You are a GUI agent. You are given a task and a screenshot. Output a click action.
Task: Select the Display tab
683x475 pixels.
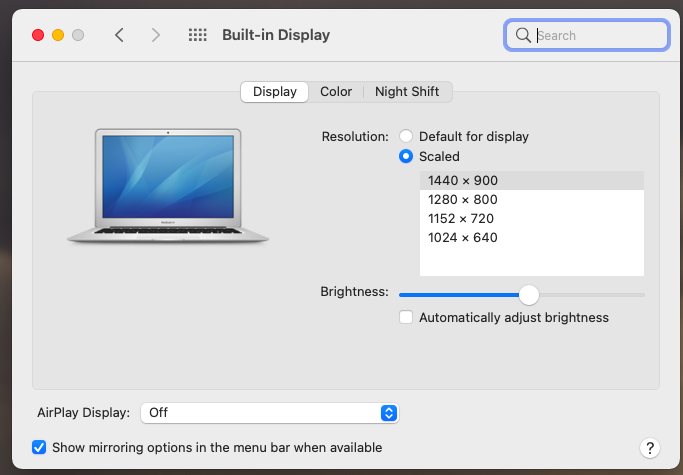(274, 92)
